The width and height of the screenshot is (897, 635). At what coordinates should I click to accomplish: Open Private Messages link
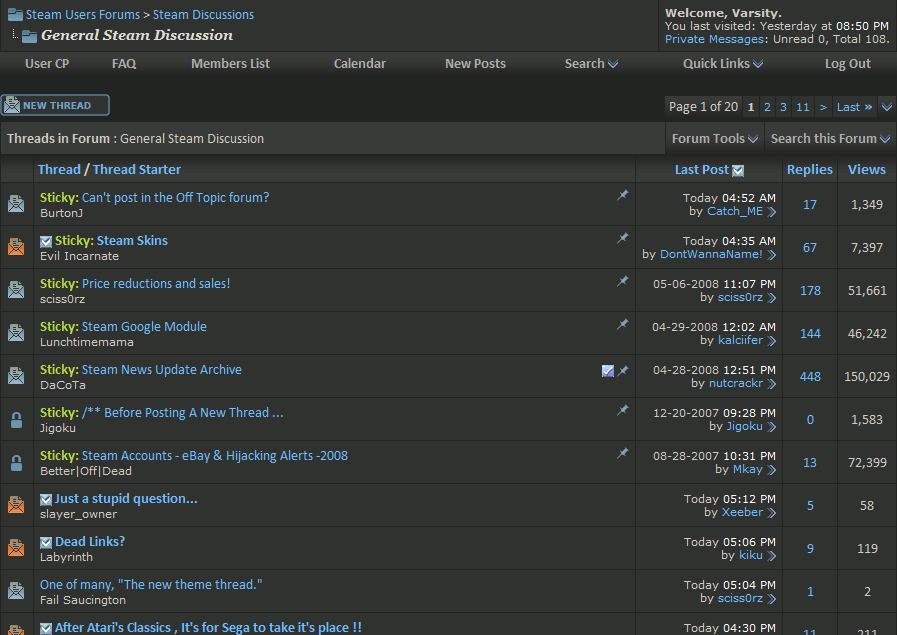[x=715, y=39]
